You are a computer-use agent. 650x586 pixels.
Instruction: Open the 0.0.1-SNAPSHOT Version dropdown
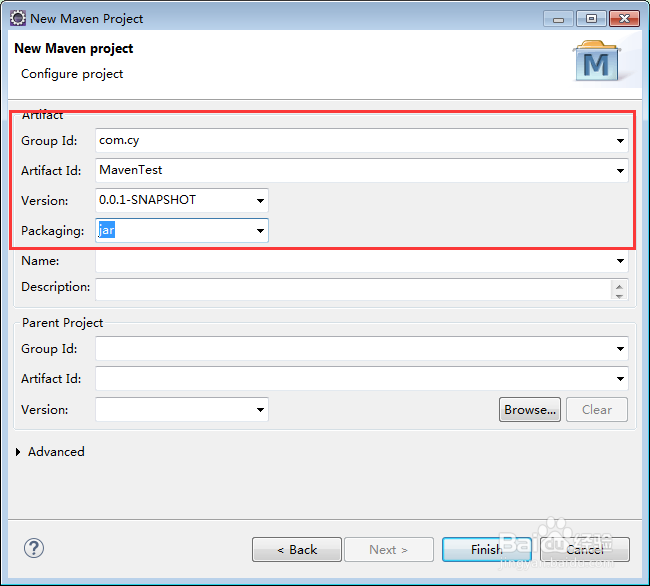(x=260, y=201)
